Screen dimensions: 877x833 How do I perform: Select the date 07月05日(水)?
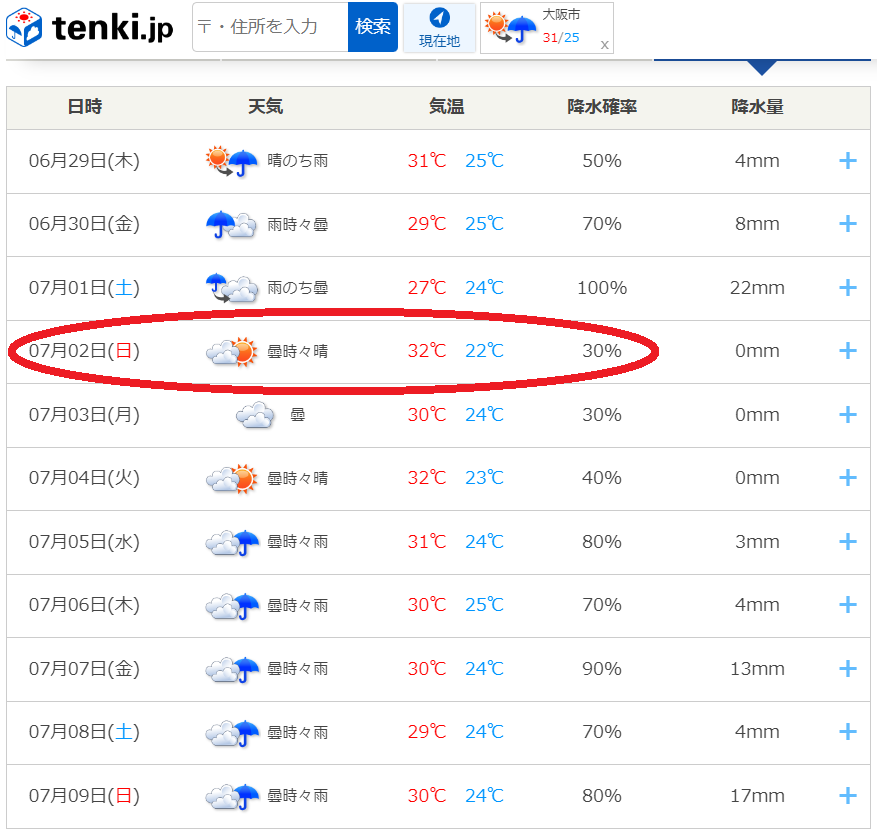tap(84, 542)
